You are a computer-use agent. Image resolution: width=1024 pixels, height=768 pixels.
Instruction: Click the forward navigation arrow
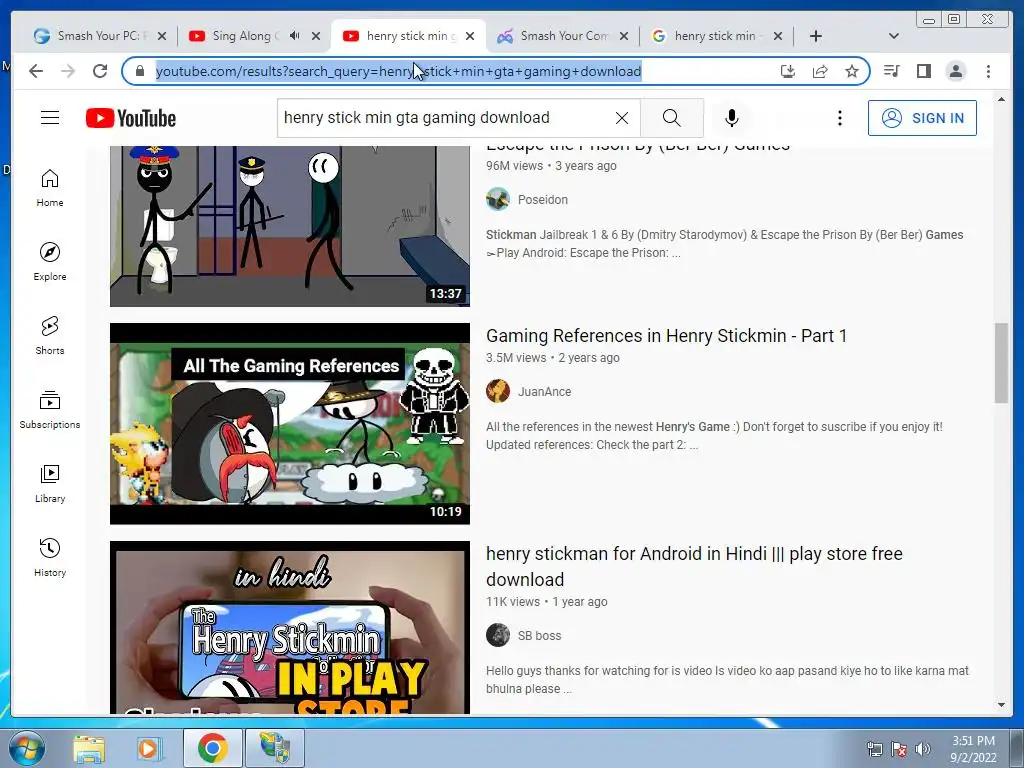coord(68,71)
